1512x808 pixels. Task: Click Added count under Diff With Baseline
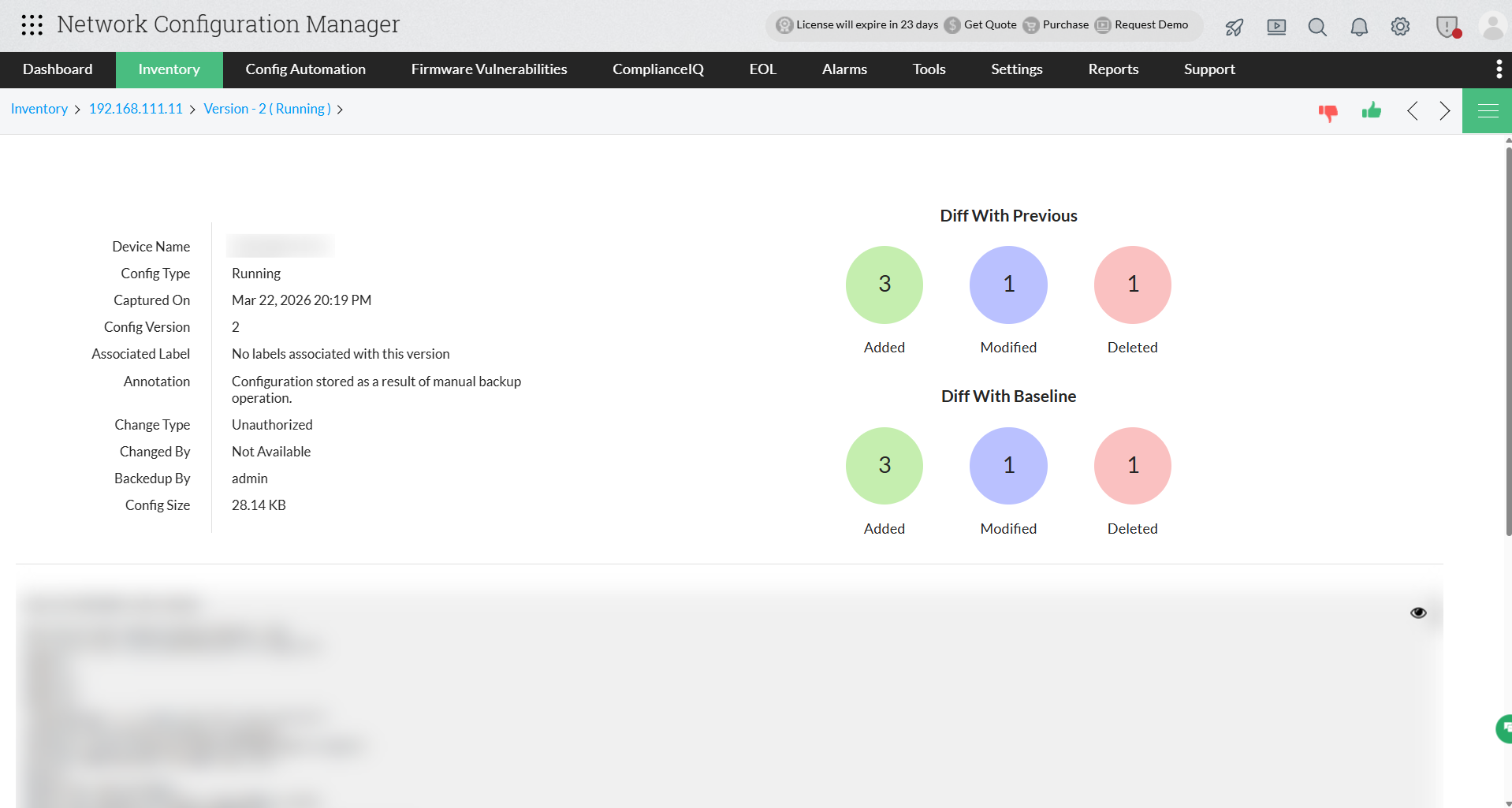tap(884, 466)
